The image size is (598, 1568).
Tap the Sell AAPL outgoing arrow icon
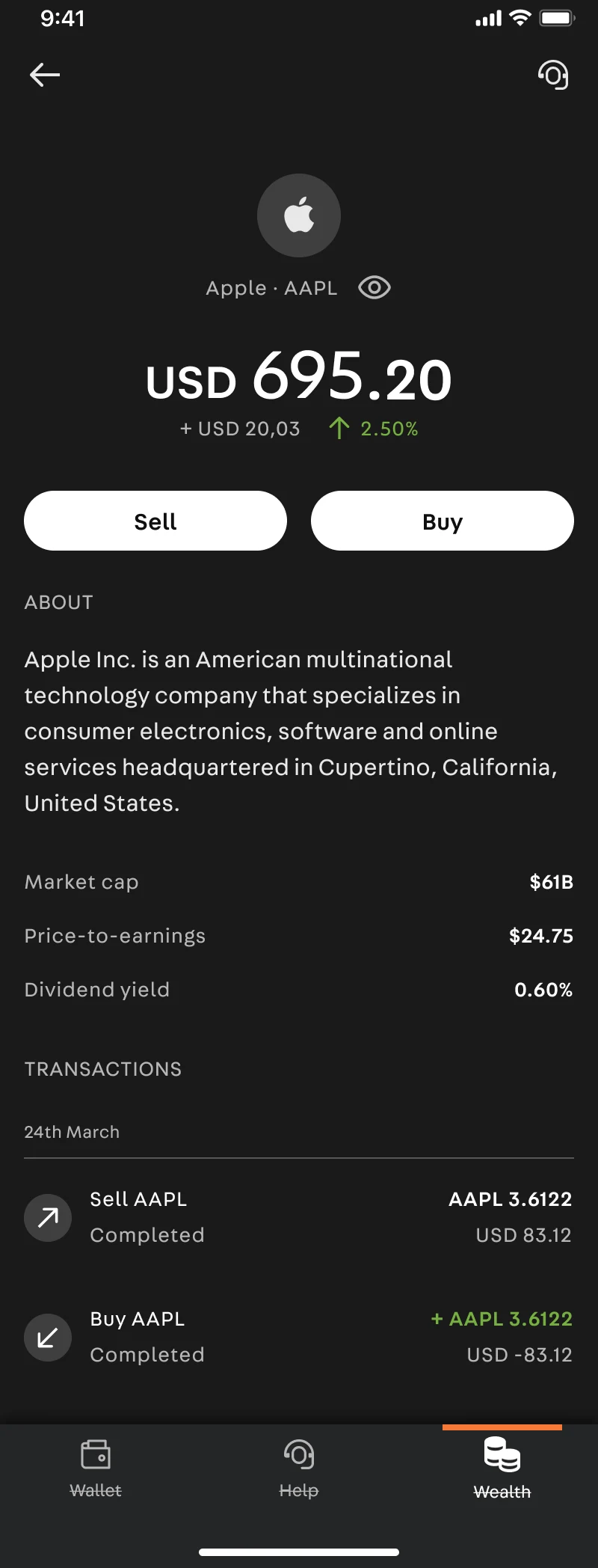(x=48, y=1217)
